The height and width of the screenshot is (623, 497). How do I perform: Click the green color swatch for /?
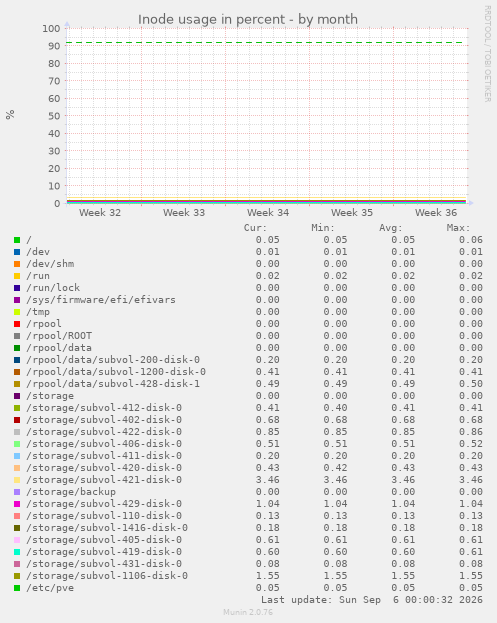[17, 240]
